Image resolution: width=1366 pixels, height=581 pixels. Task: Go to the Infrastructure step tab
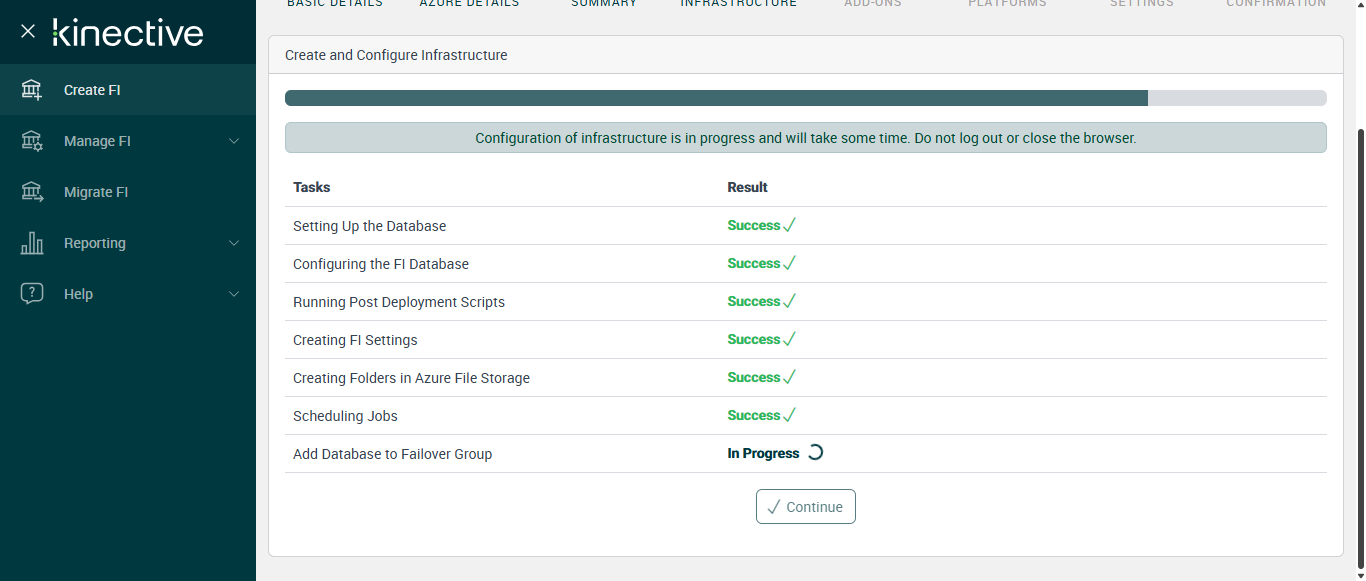(739, 4)
